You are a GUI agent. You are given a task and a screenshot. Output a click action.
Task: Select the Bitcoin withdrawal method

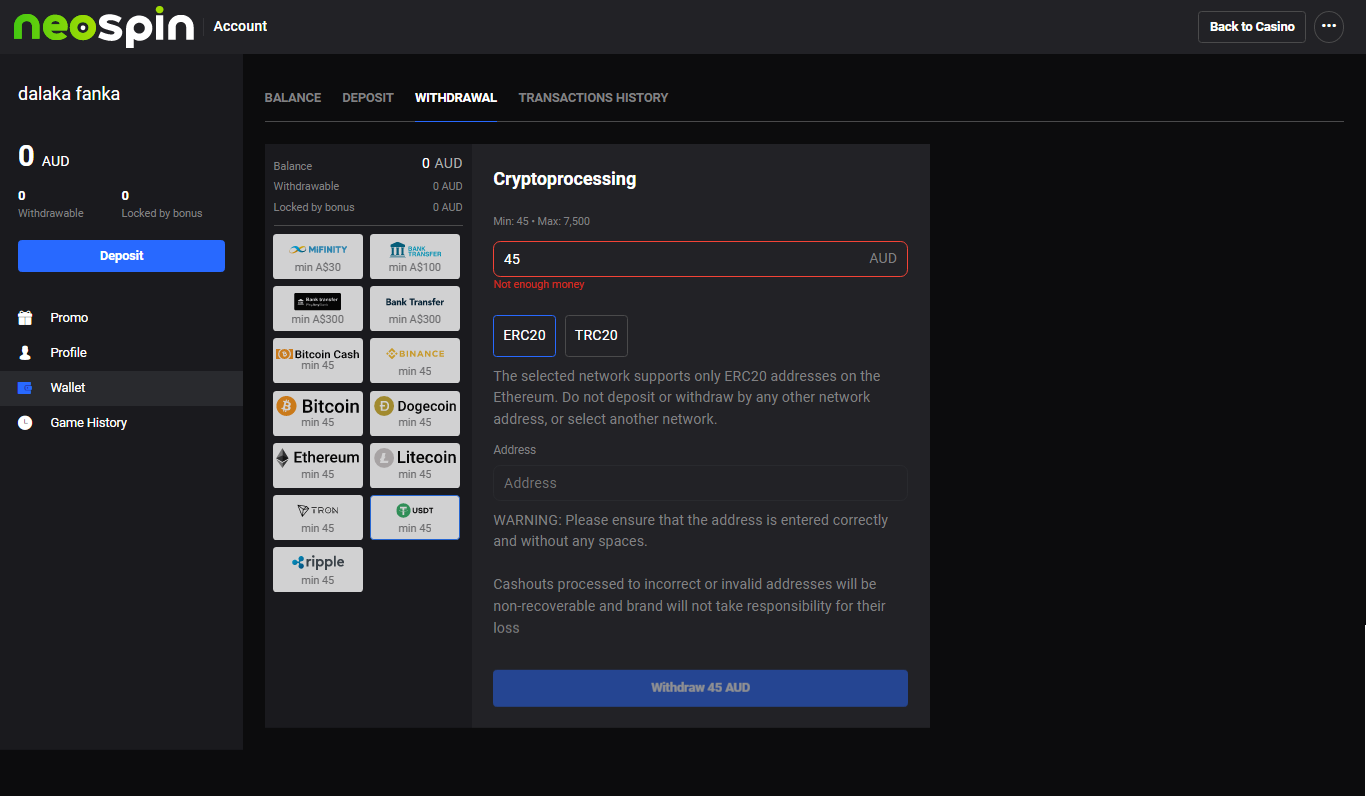pyautogui.click(x=317, y=413)
